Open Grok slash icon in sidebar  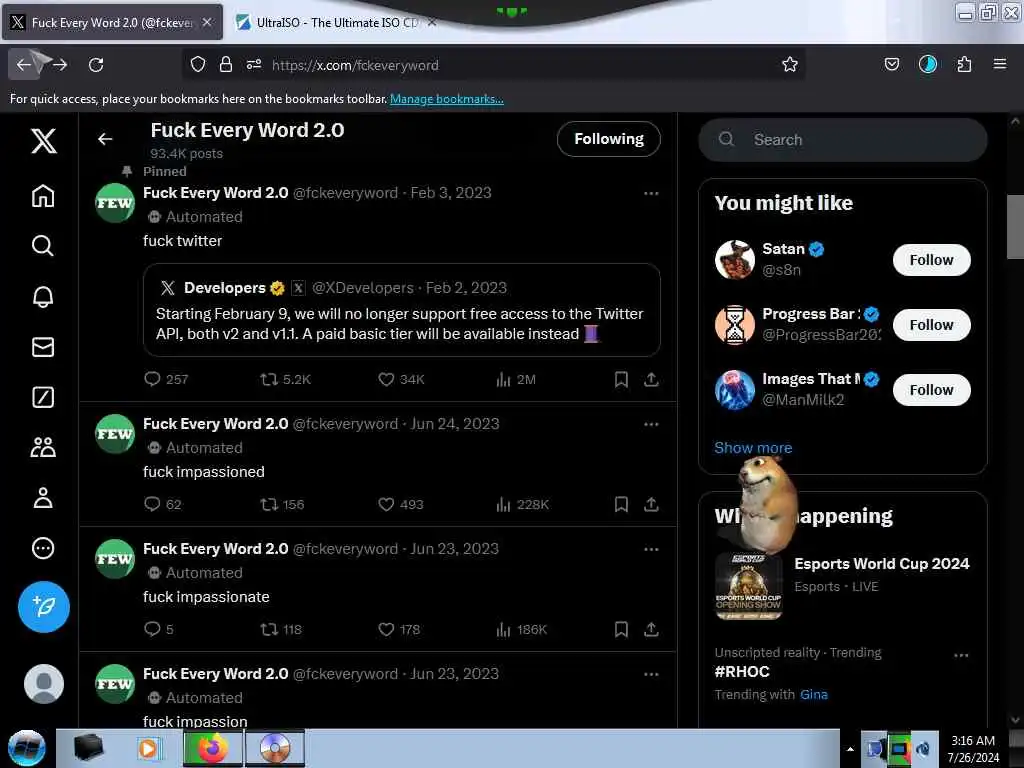pyautogui.click(x=43, y=397)
